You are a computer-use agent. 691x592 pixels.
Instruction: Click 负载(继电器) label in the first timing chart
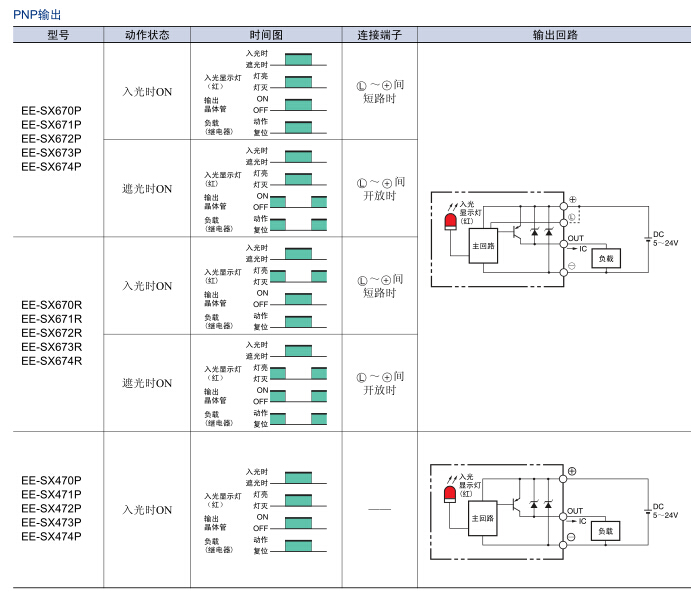(x=219, y=127)
